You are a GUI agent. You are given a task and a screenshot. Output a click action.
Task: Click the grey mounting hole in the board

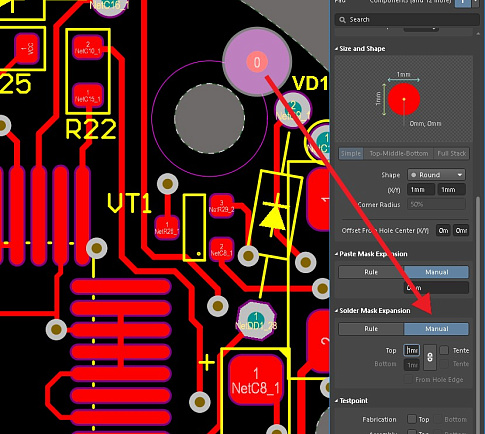click(210, 118)
